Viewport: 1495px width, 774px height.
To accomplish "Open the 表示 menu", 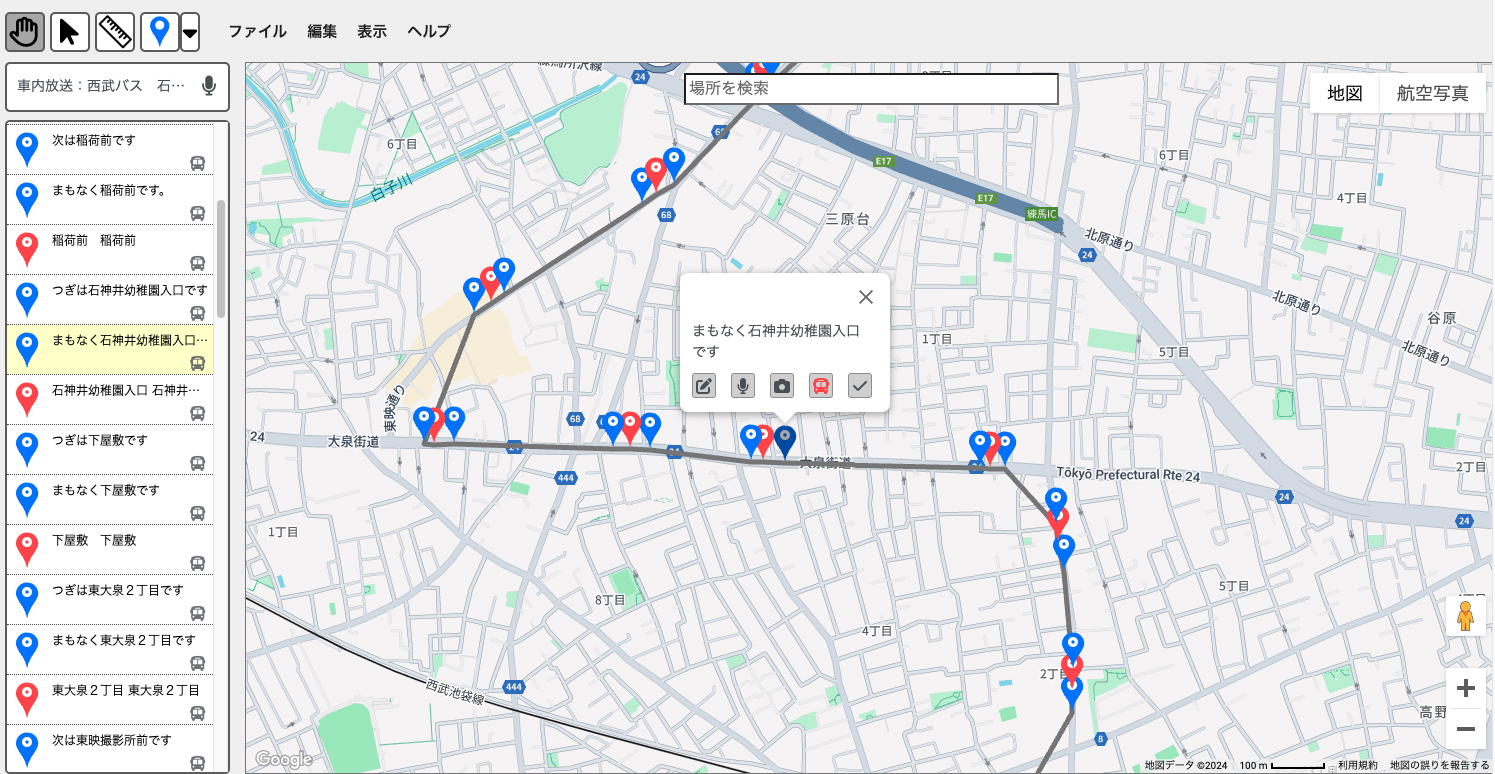I will [371, 31].
